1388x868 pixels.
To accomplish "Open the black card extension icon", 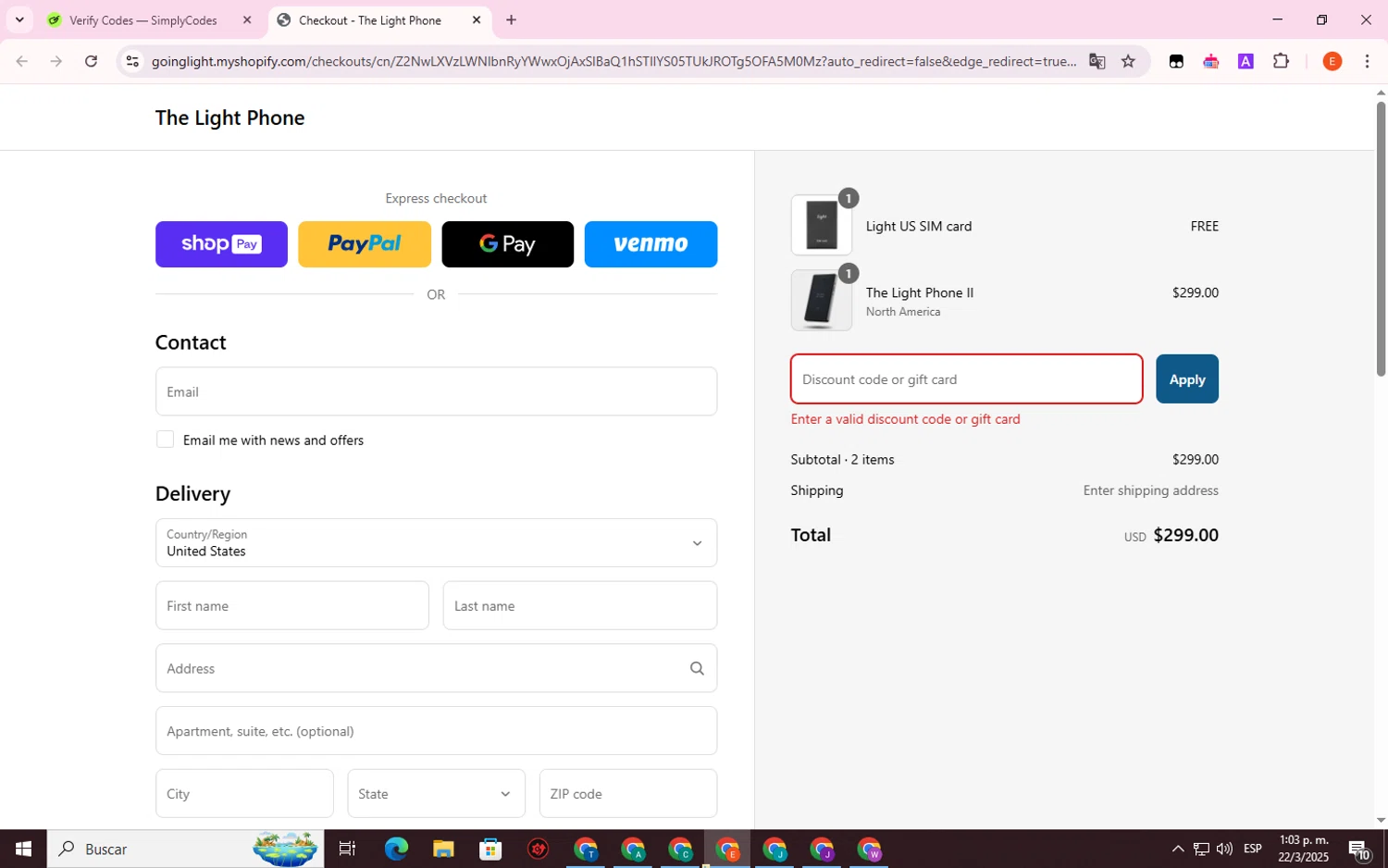I will point(1176,61).
